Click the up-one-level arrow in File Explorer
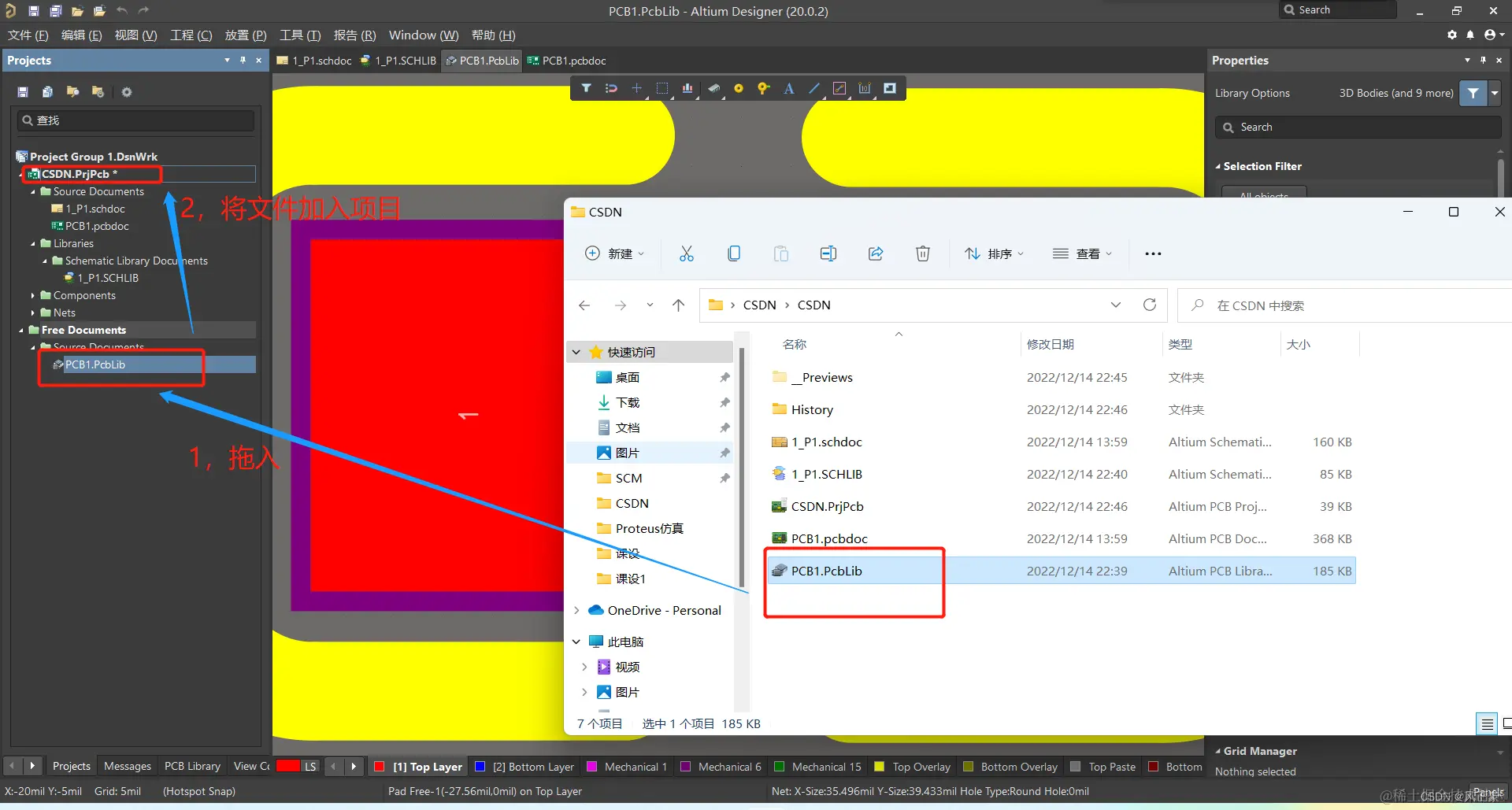 [x=679, y=305]
